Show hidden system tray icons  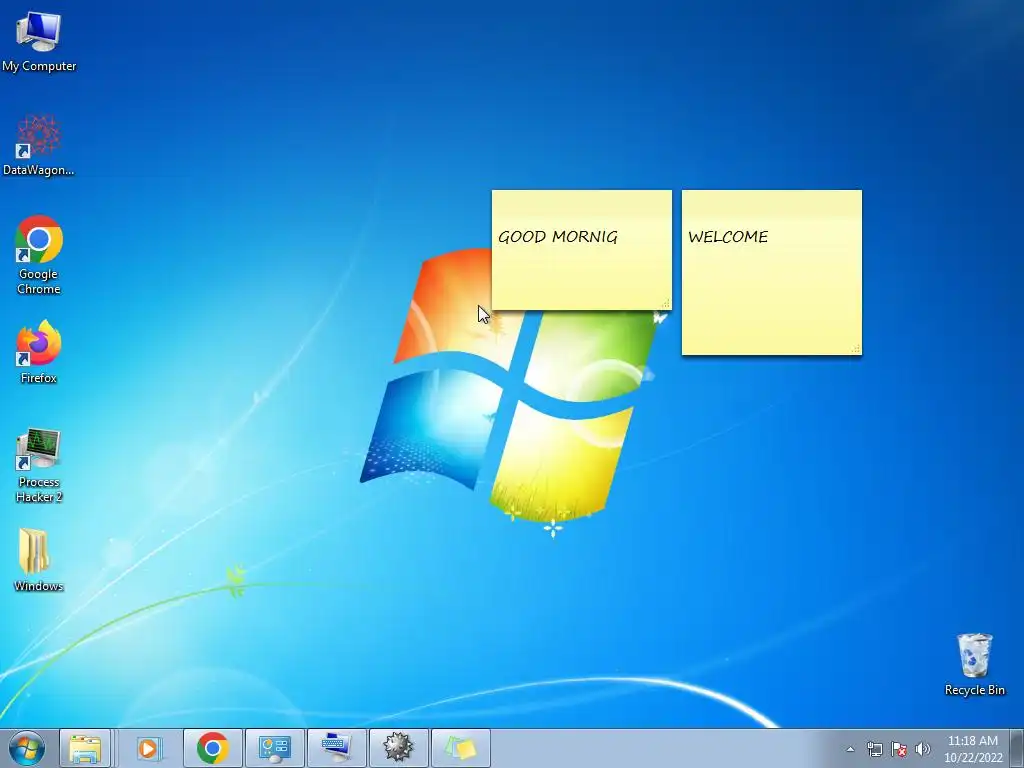(850, 749)
